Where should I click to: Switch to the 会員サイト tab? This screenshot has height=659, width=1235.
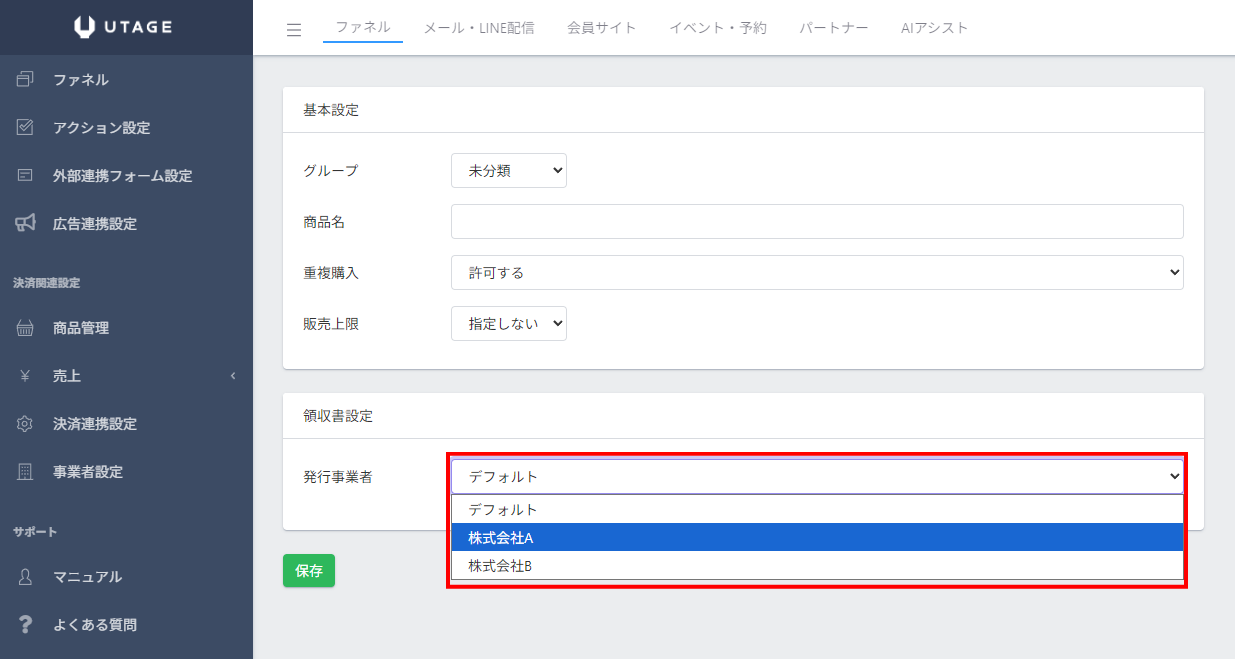point(601,28)
